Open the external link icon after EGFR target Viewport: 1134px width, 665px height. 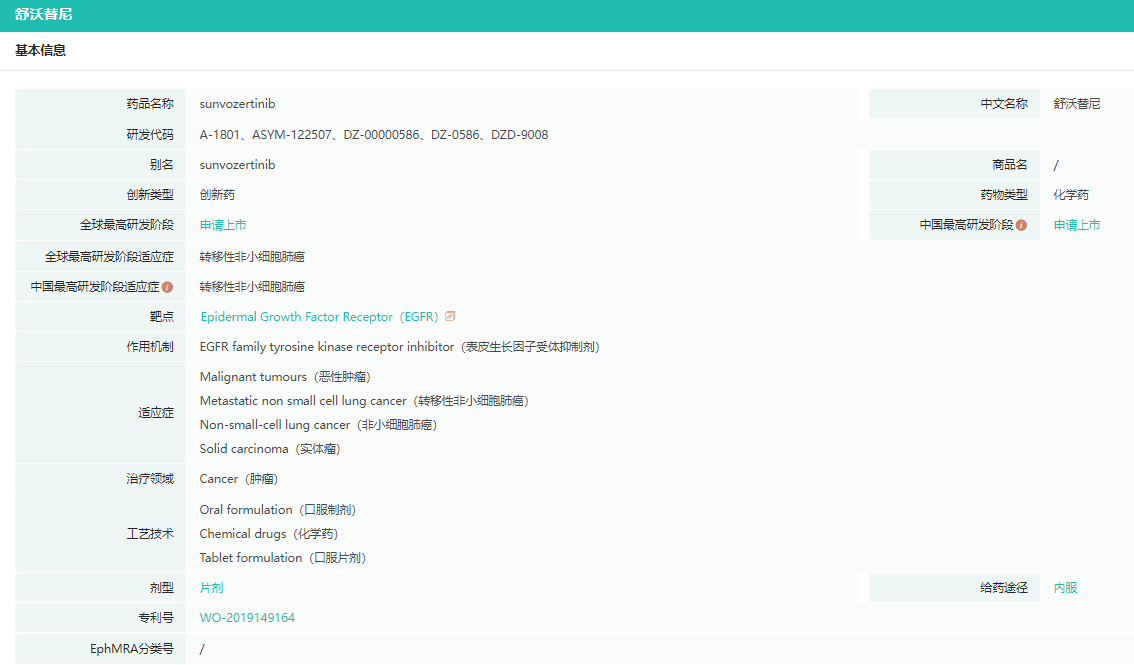(x=450, y=317)
